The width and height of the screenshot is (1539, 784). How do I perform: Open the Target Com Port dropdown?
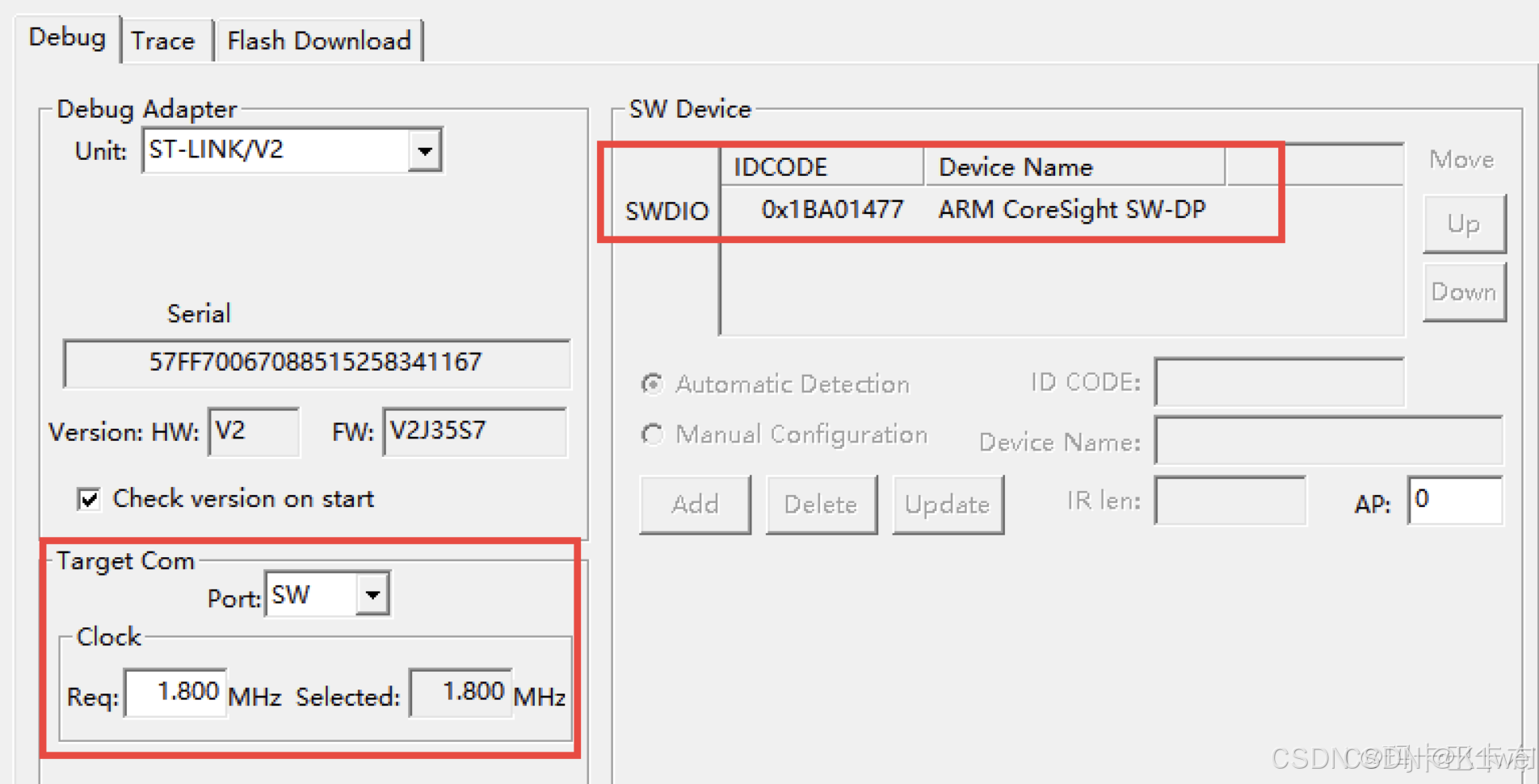tap(372, 593)
